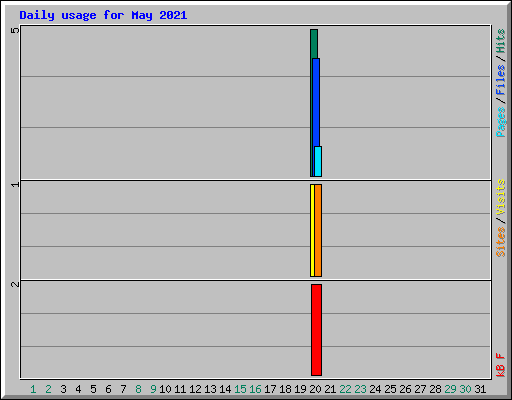
Task: Click day label 7 on the x-axis
Action: click(123, 389)
